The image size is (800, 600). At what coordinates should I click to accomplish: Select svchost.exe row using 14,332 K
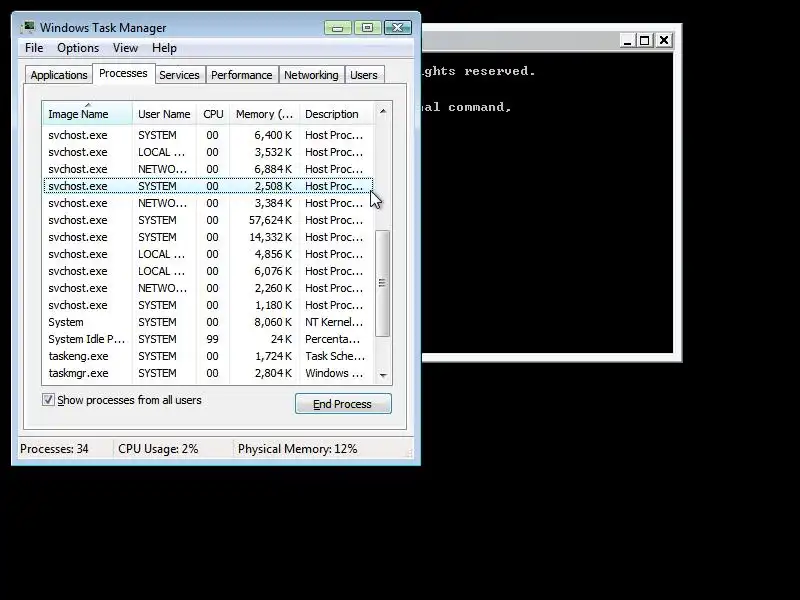[x=208, y=237]
